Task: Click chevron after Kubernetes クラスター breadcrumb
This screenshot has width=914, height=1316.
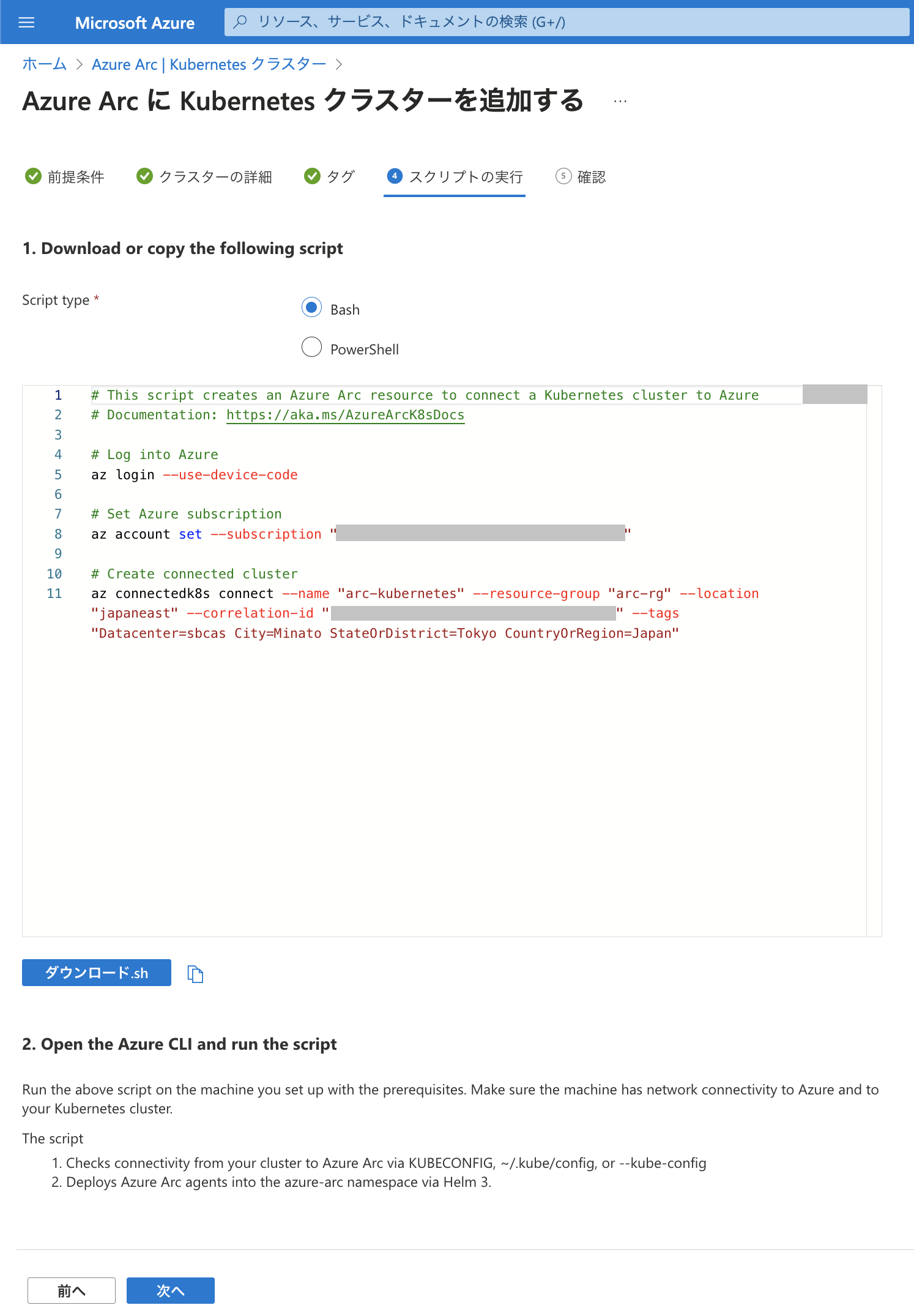Action: coord(339,65)
